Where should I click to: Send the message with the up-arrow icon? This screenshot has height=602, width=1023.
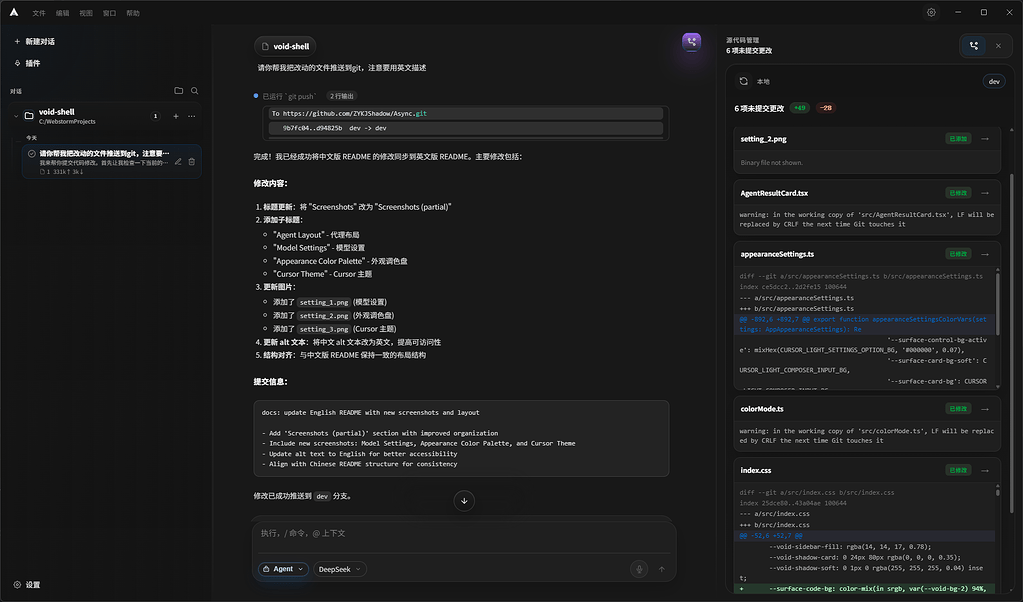click(x=662, y=569)
